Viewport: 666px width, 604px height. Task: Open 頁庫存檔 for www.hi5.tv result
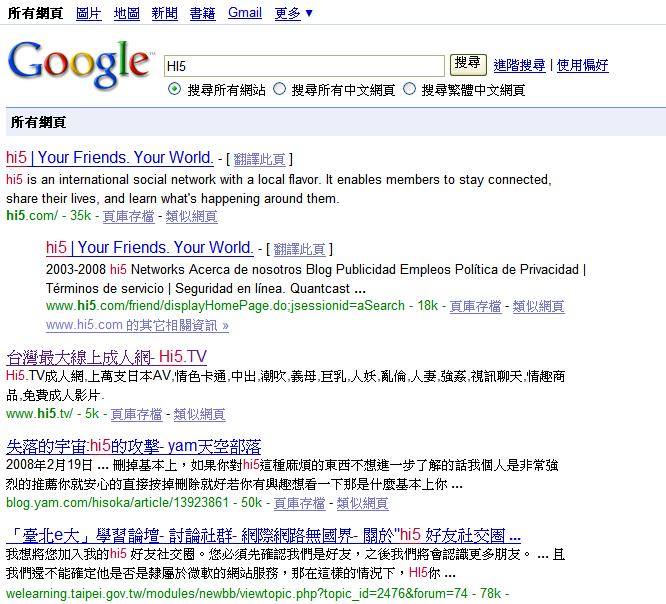point(136,414)
